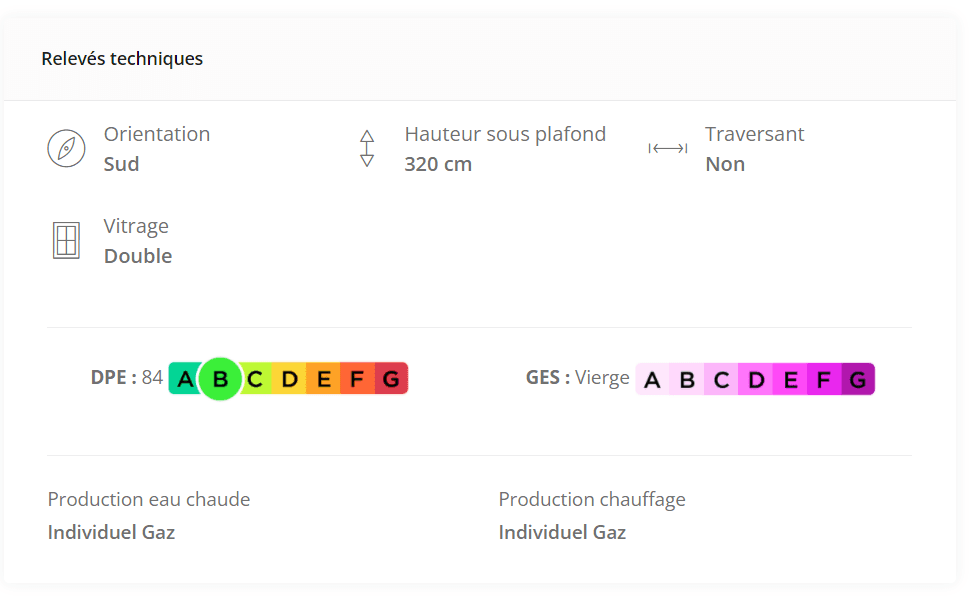
Task: Click the Relevés techniques section header
Action: pos(122,58)
